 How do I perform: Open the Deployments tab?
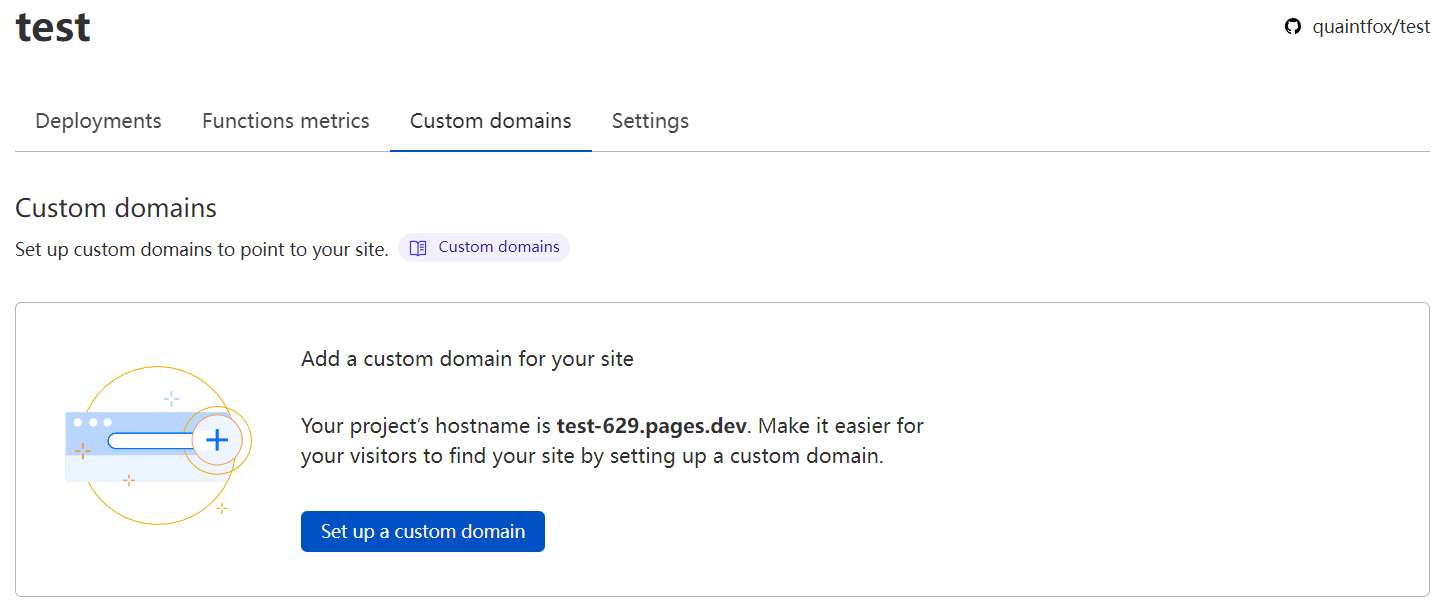98,121
